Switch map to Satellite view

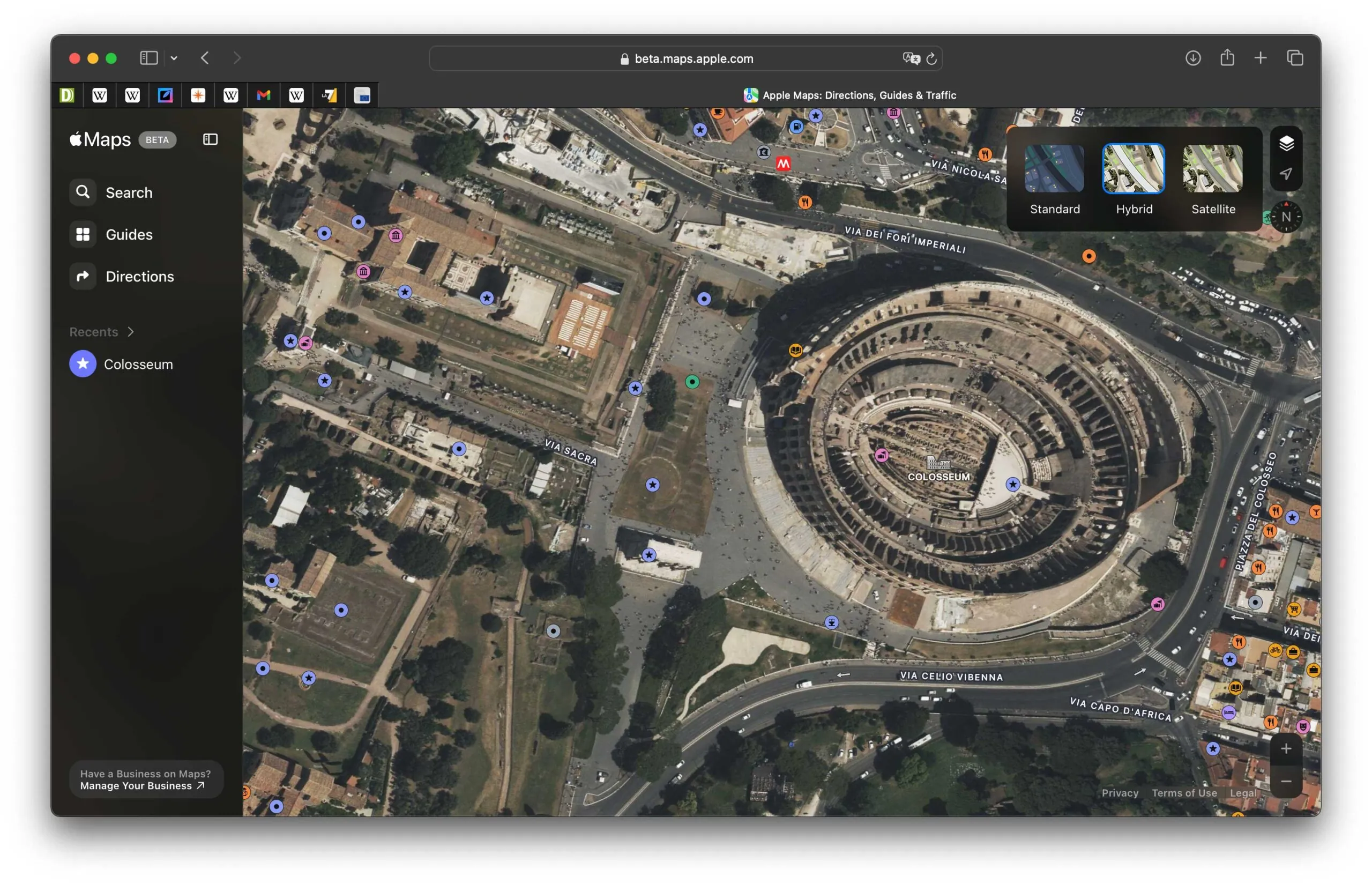[1212, 169]
